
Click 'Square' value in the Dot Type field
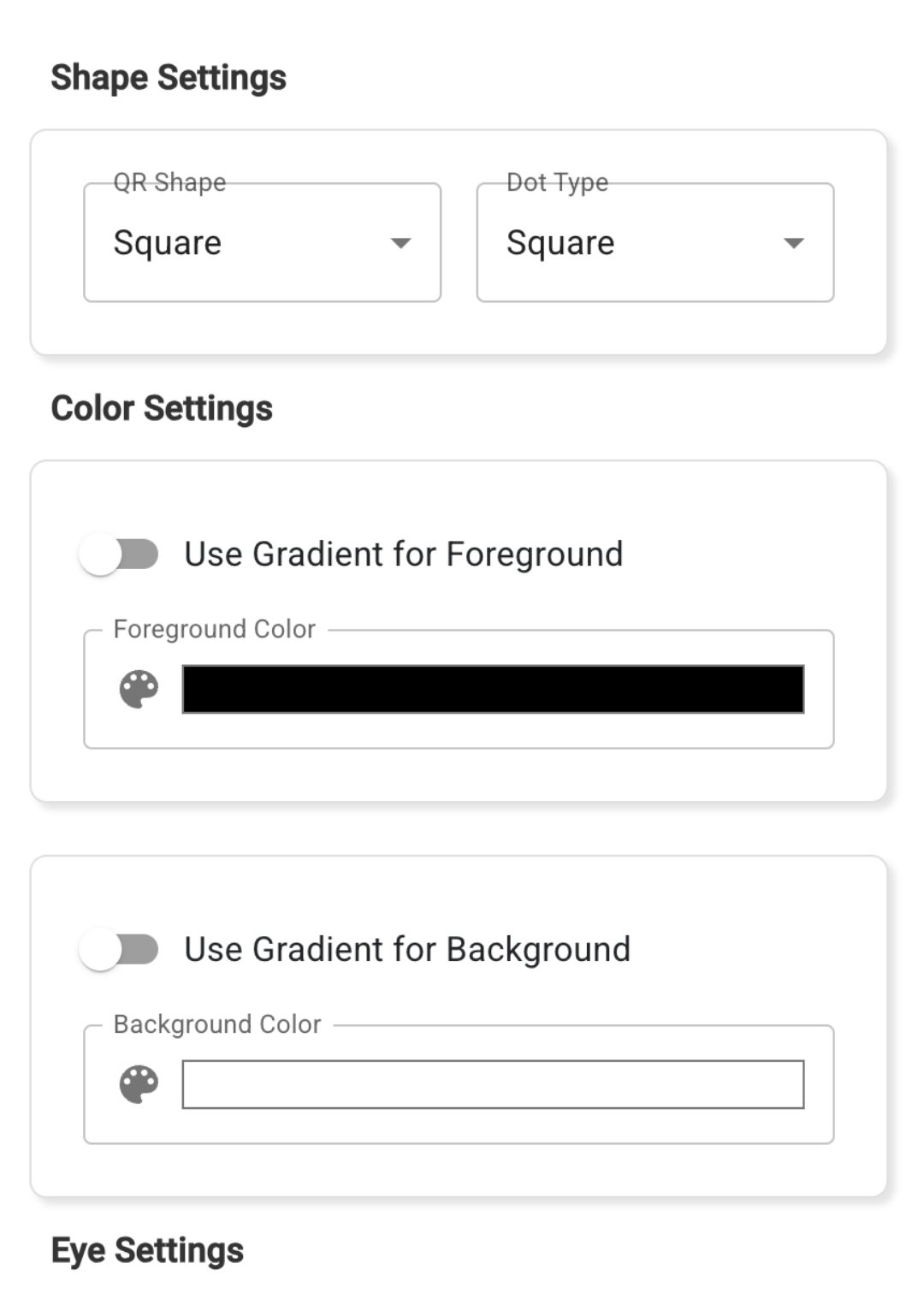click(560, 243)
